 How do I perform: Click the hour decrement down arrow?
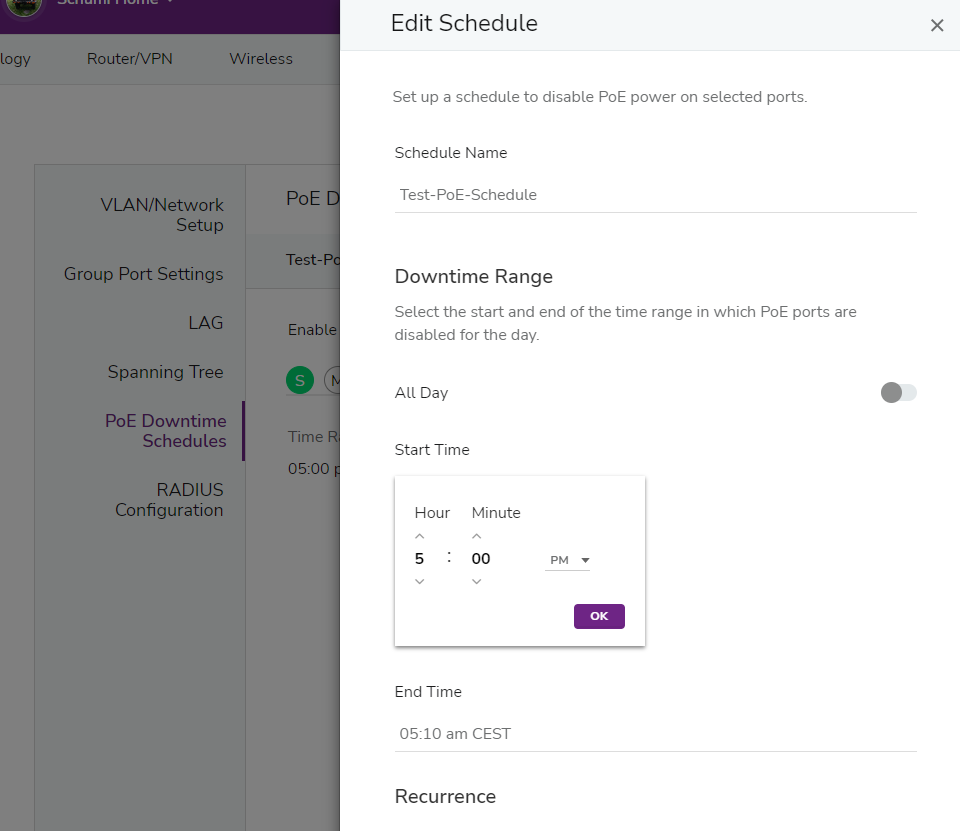tap(419, 581)
